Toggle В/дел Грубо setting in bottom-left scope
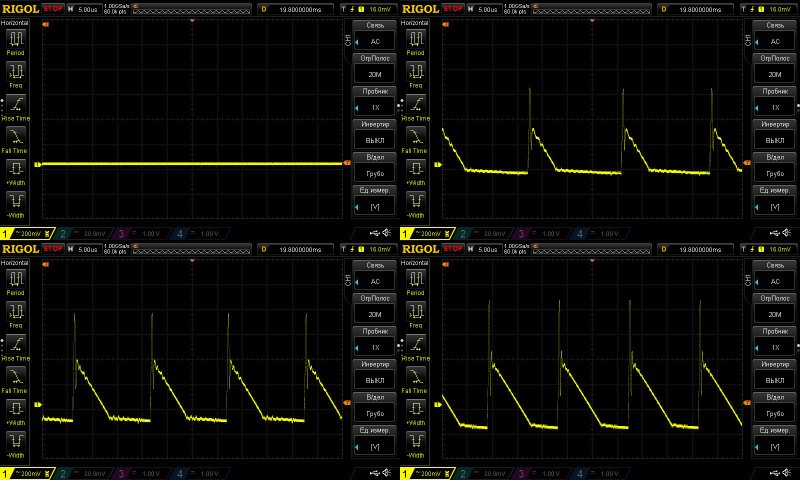Screen dimensions: 800x480 [375, 408]
